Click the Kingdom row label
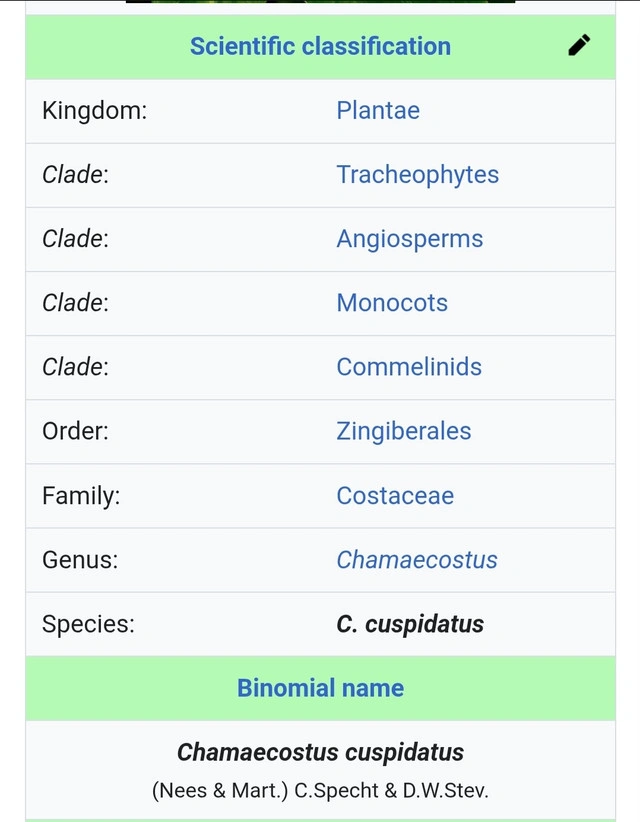 tap(94, 110)
